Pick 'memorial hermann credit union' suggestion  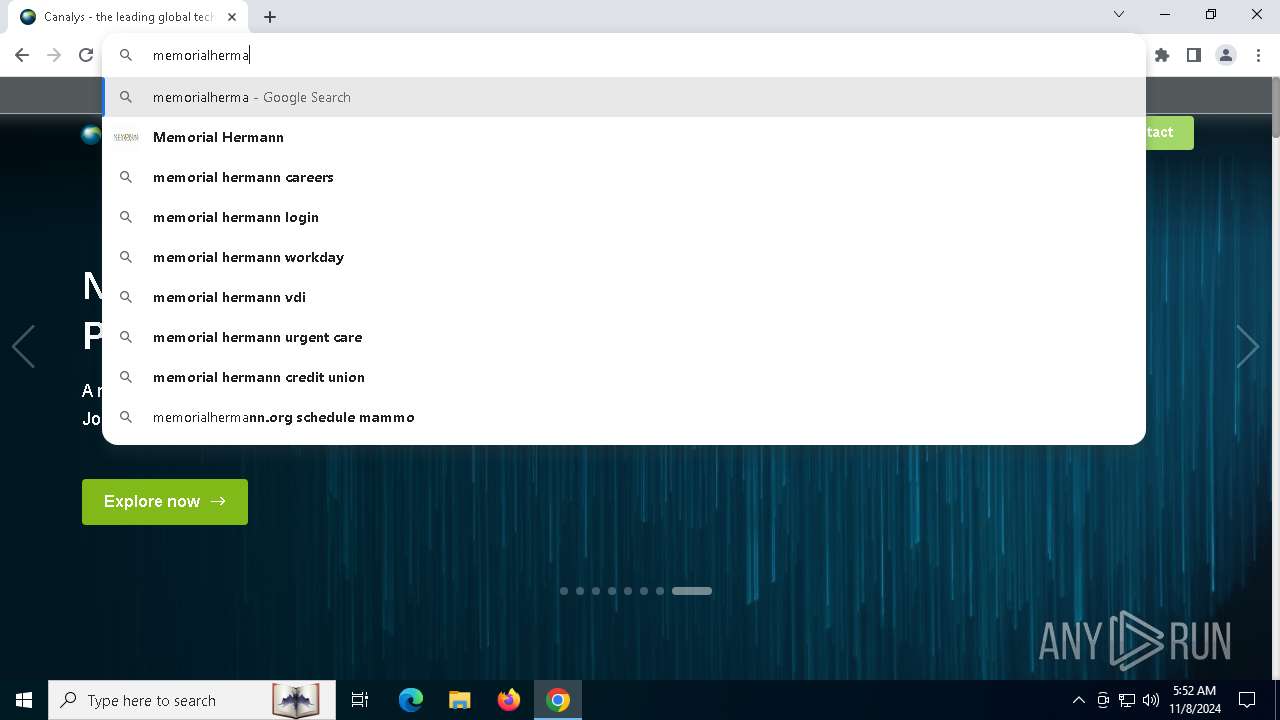(624, 377)
